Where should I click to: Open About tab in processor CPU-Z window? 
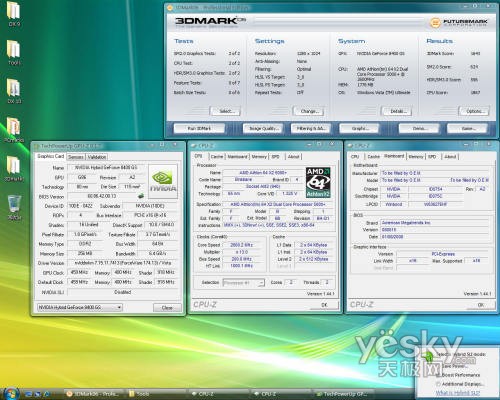(293, 156)
